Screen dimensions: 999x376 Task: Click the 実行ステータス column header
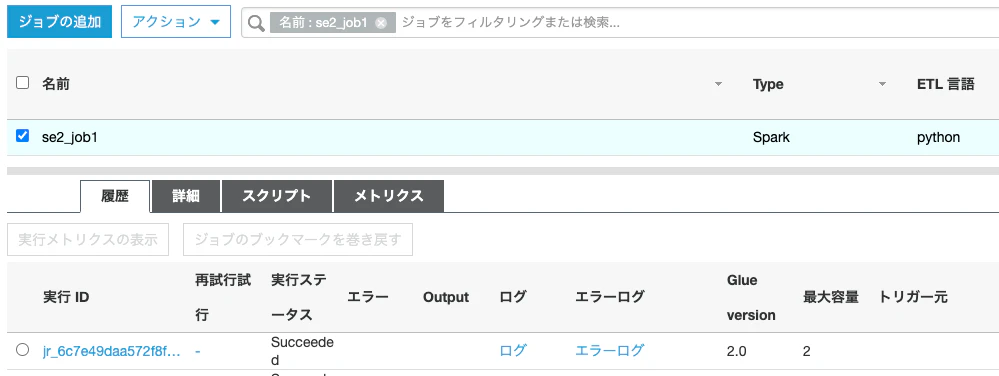[299, 298]
